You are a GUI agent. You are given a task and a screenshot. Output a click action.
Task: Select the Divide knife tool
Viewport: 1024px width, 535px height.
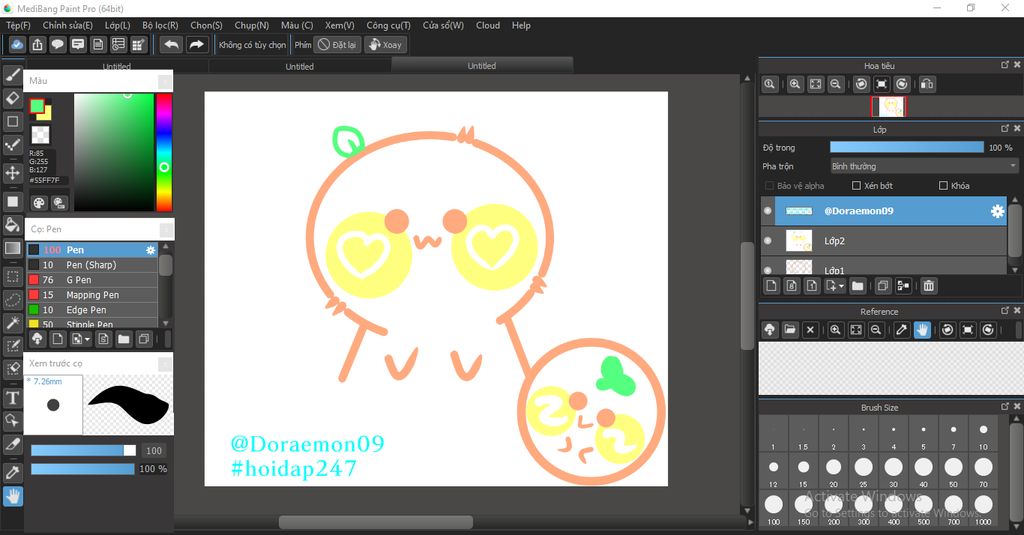pyautogui.click(x=12, y=445)
